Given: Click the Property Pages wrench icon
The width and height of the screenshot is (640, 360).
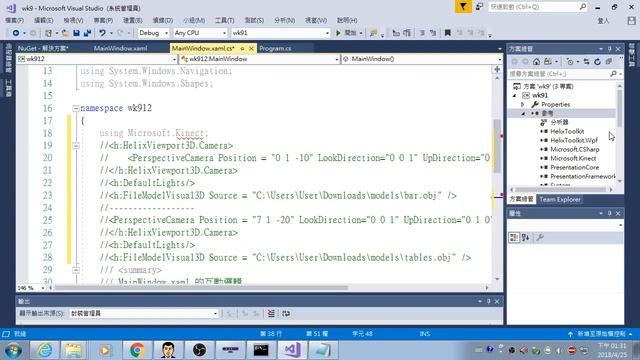Looking at the screenshot, I should point(540,237).
